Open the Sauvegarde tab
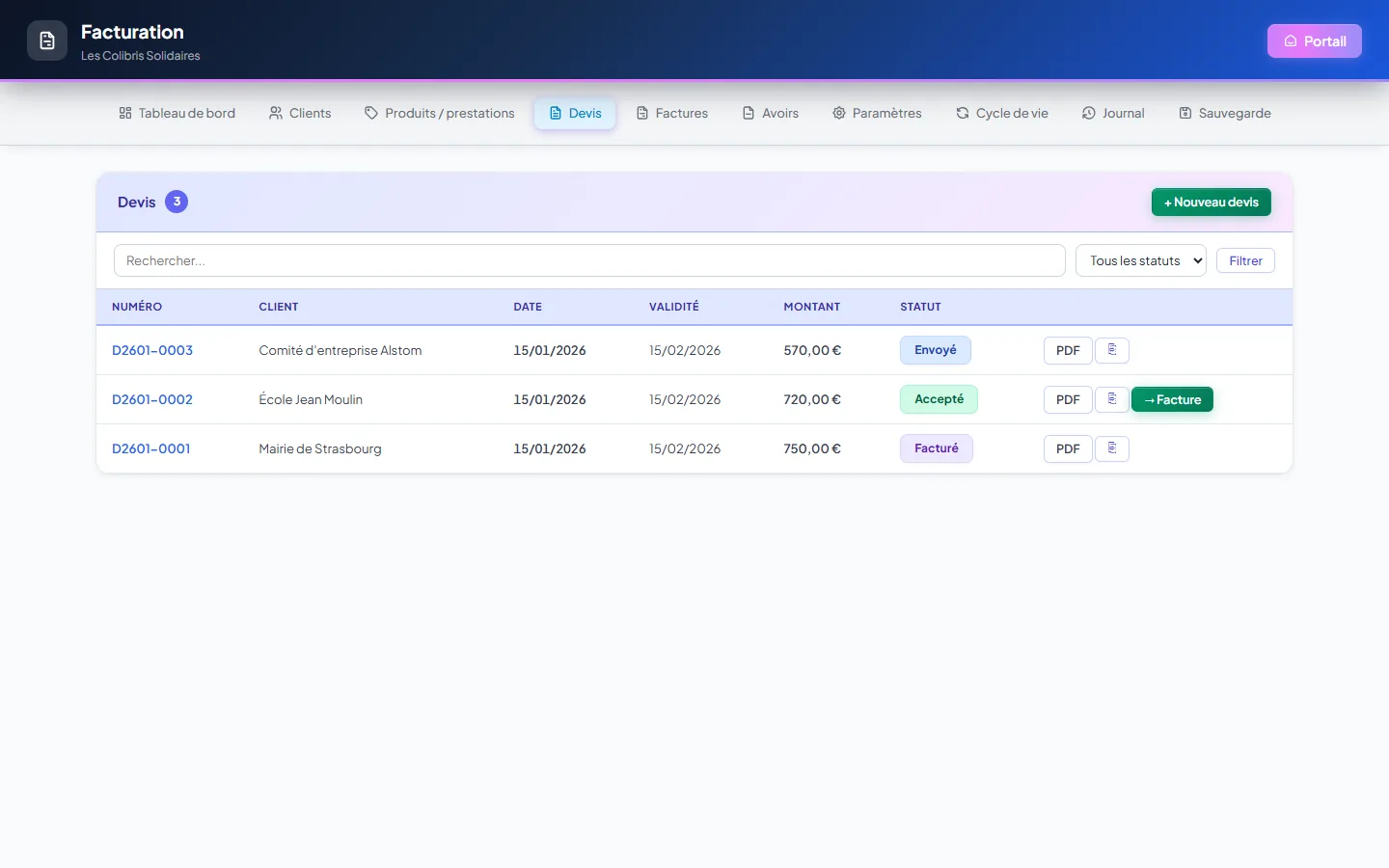Screen dimensions: 1389x868 1225,113
